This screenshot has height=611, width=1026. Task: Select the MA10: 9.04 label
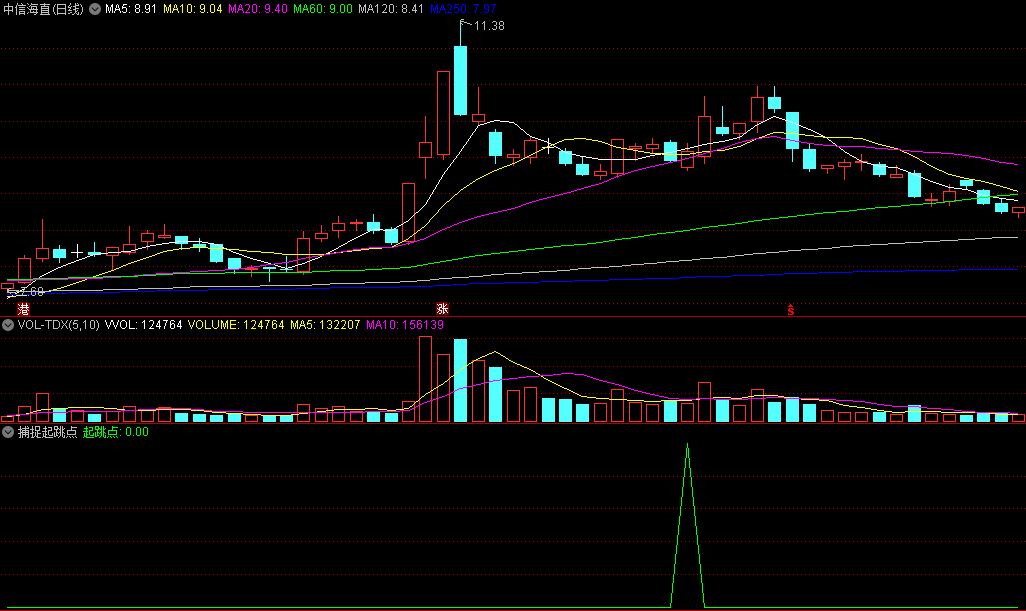click(192, 9)
